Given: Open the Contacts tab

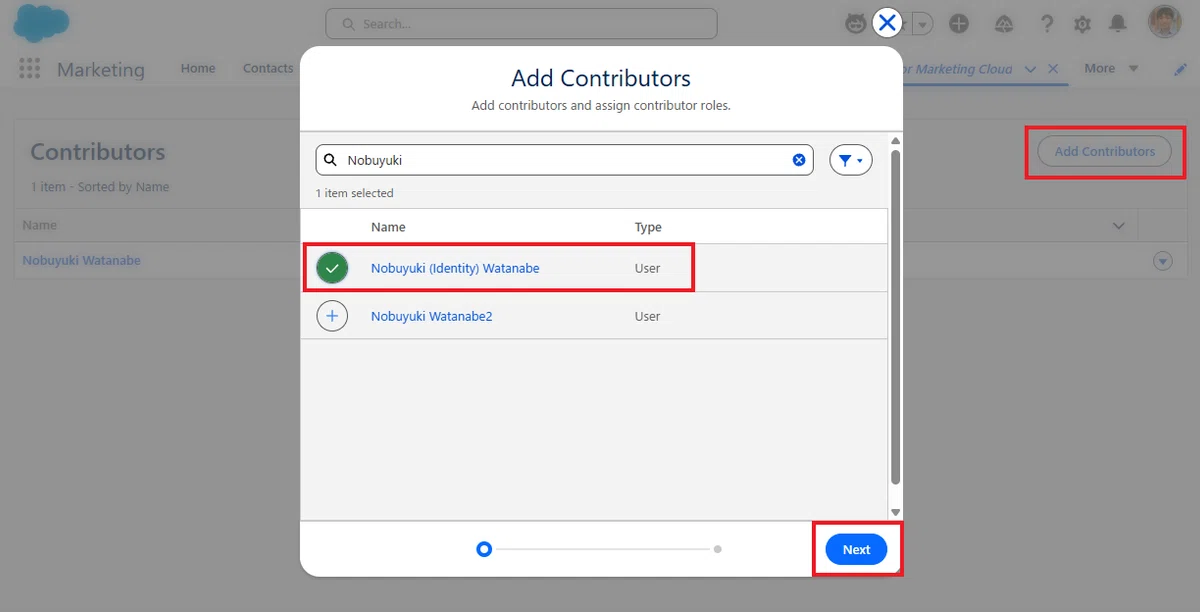Looking at the screenshot, I should (x=268, y=68).
